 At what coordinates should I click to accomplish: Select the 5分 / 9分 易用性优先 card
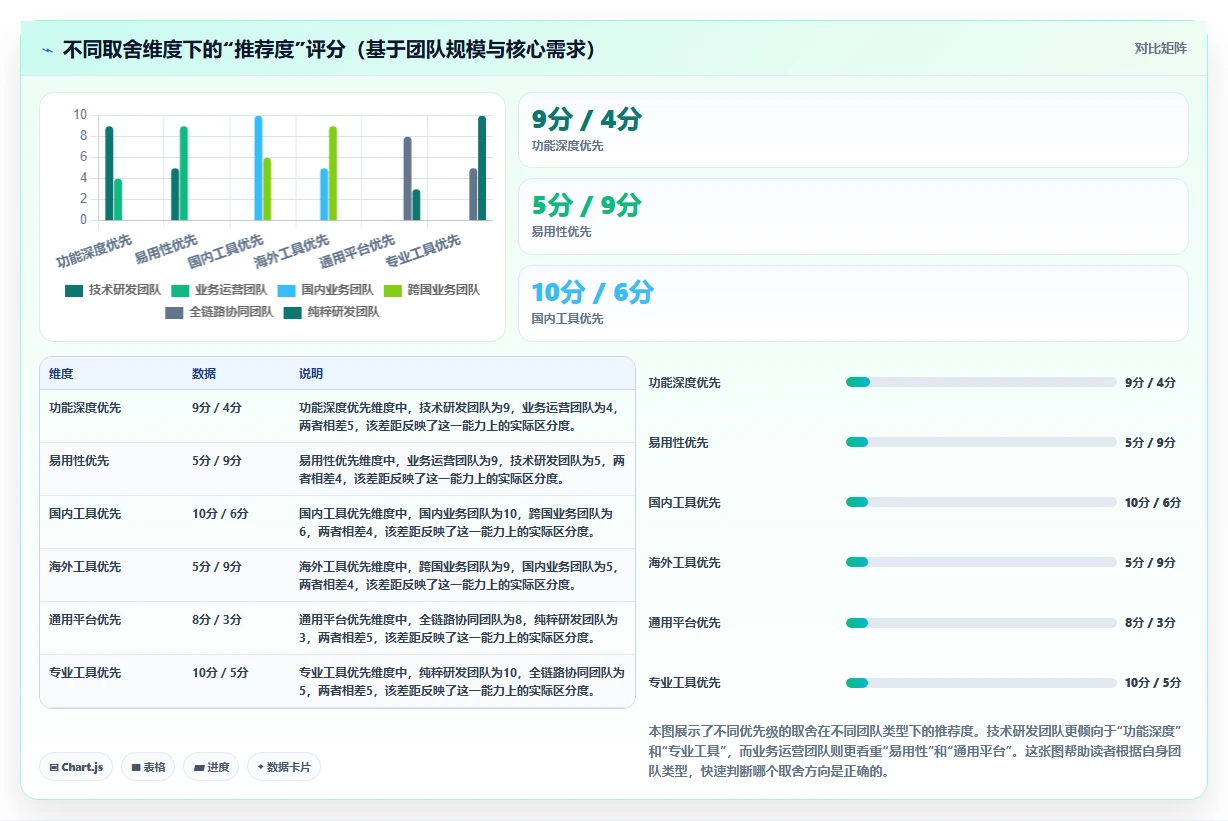click(853, 217)
